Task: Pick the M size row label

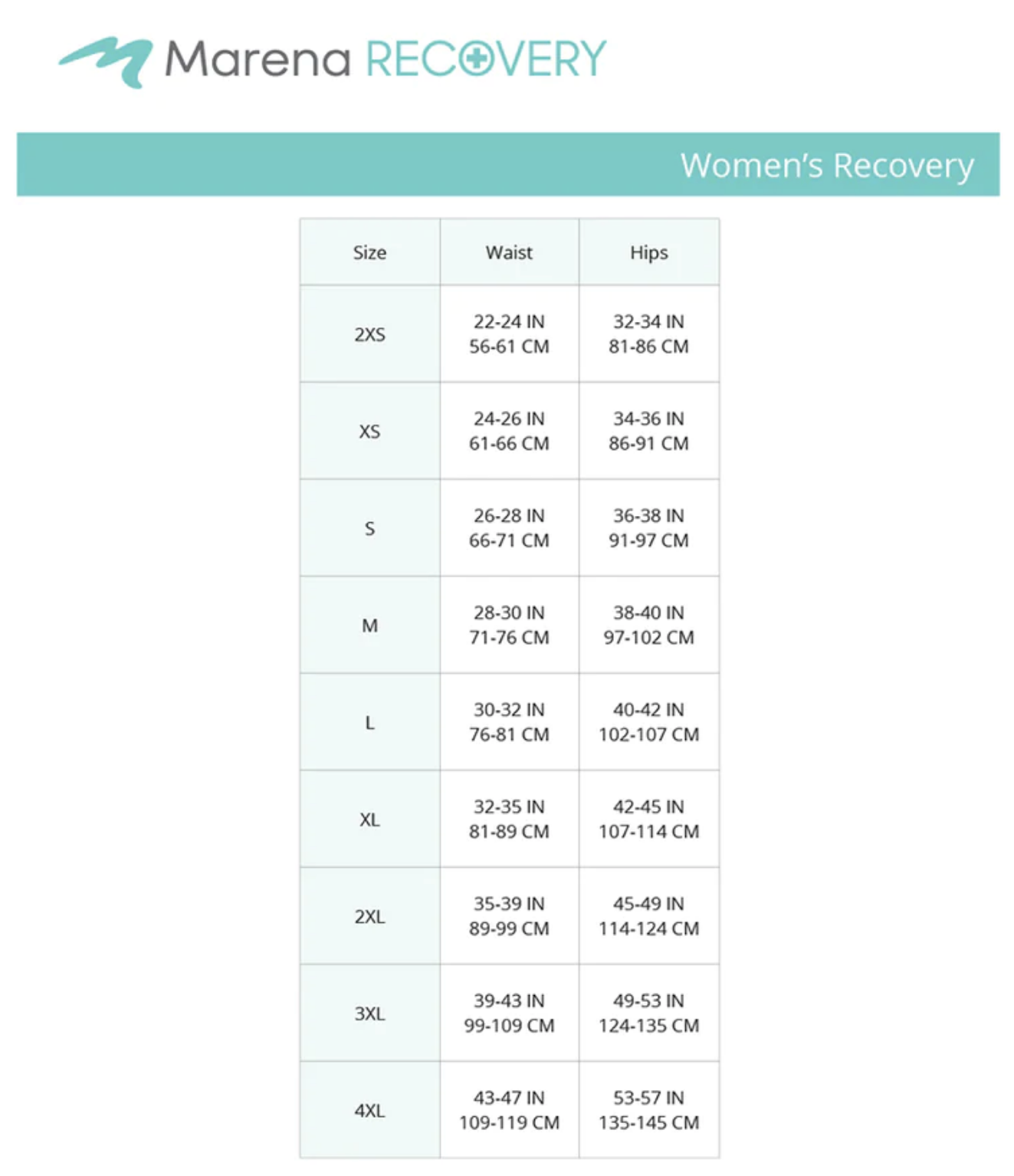Action: tap(369, 626)
